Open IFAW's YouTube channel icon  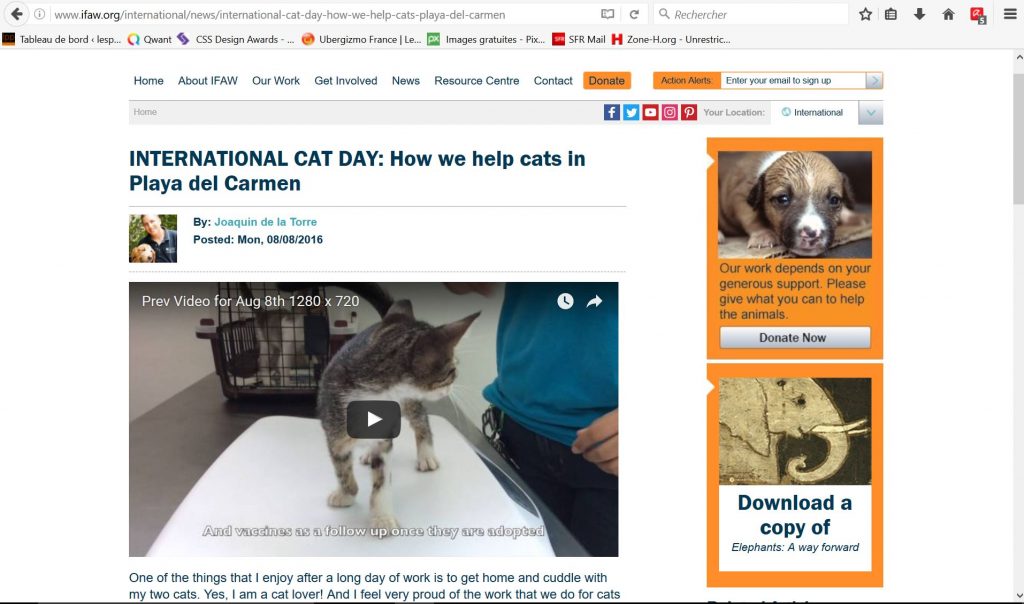(650, 112)
